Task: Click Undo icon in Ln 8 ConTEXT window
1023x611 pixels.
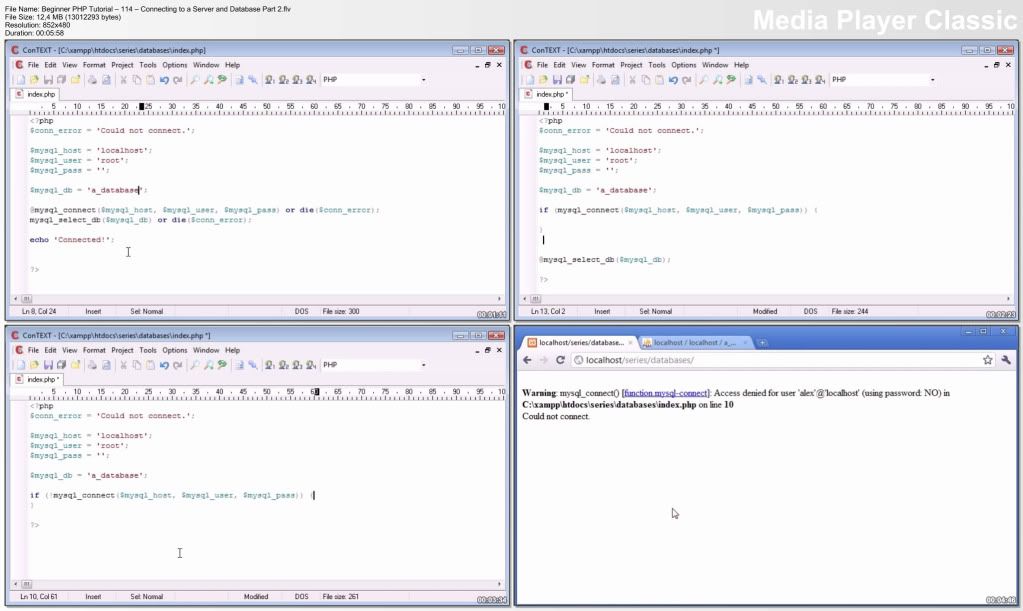Action: (x=164, y=80)
